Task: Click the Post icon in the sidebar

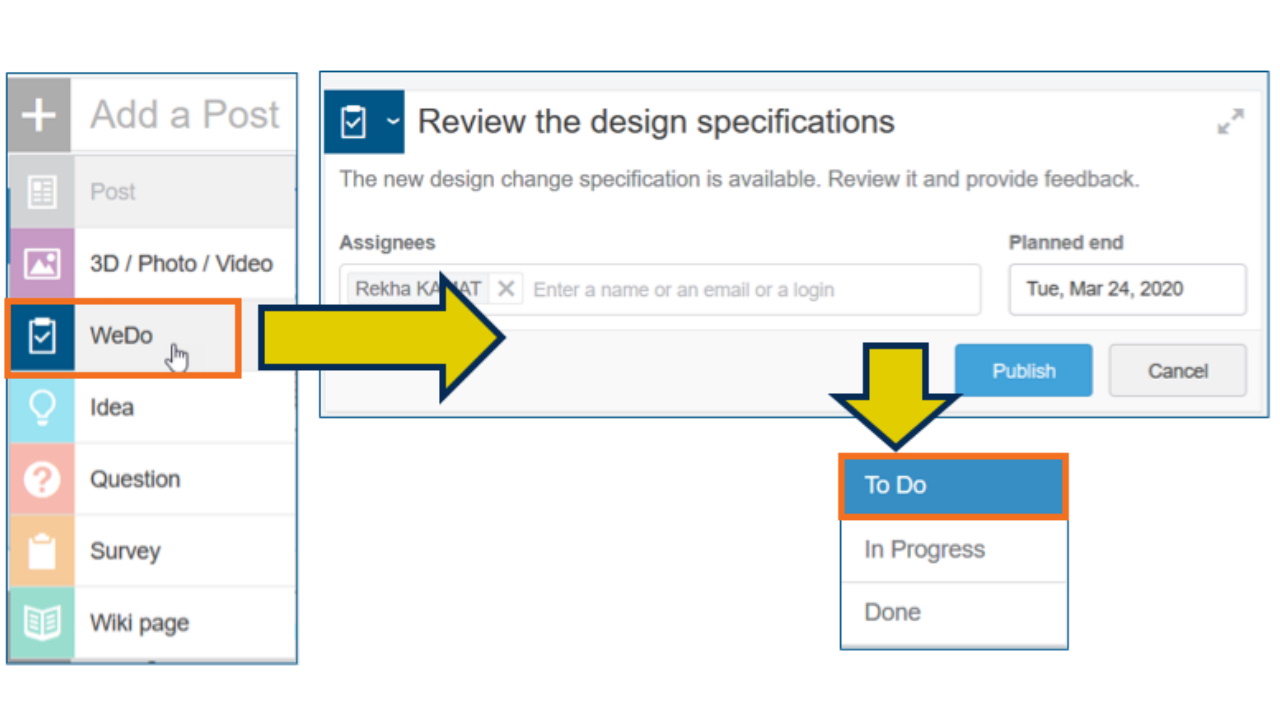Action: click(x=41, y=191)
